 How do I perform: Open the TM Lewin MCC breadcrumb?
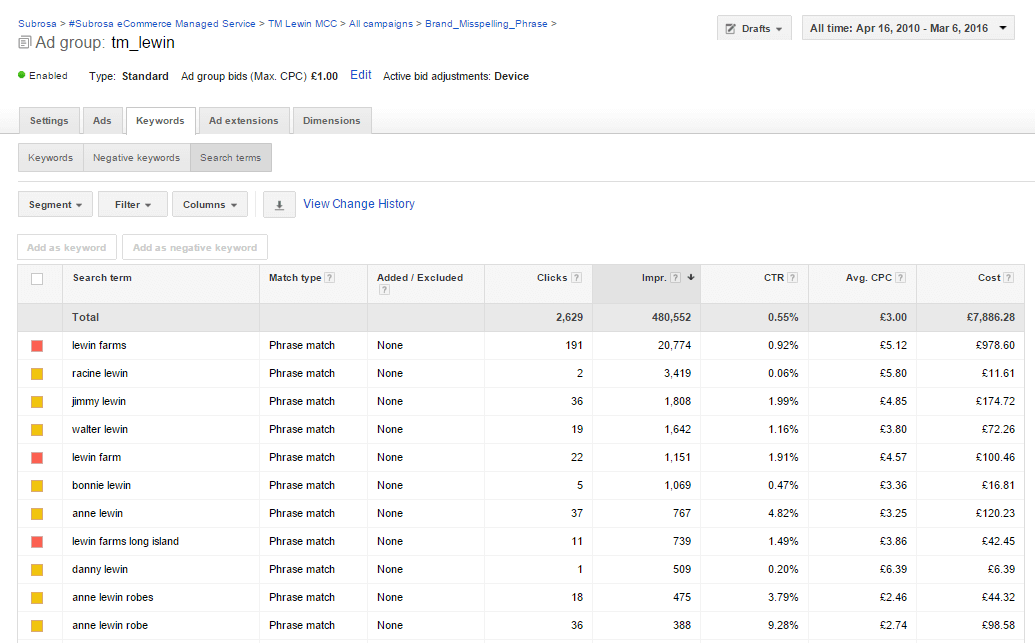302,24
